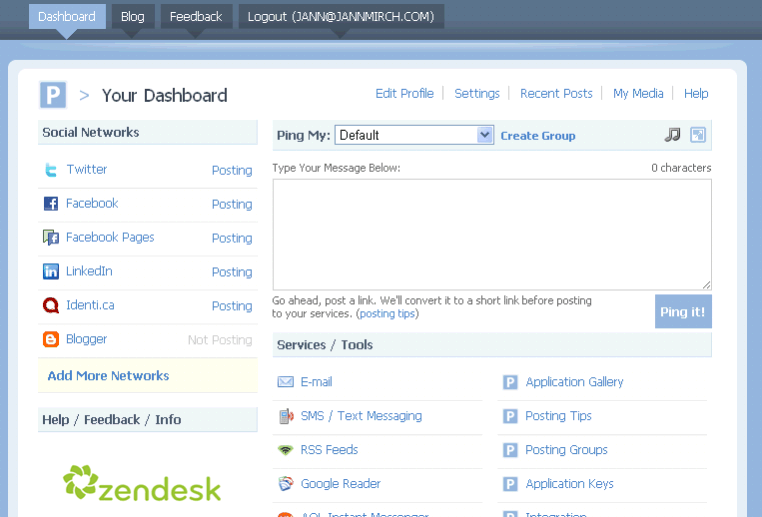Open the Dashboard tab
Screen dimensions: 762x517
click(x=67, y=17)
